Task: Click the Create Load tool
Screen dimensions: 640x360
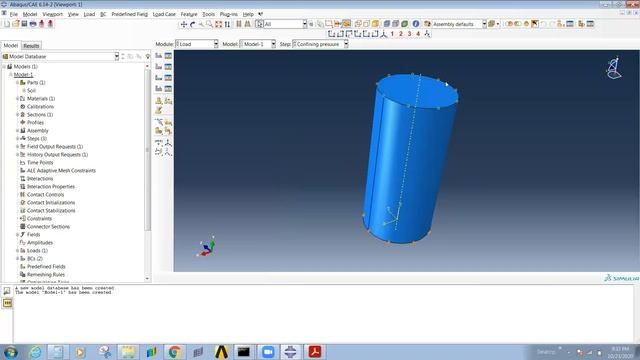Action: [159, 56]
